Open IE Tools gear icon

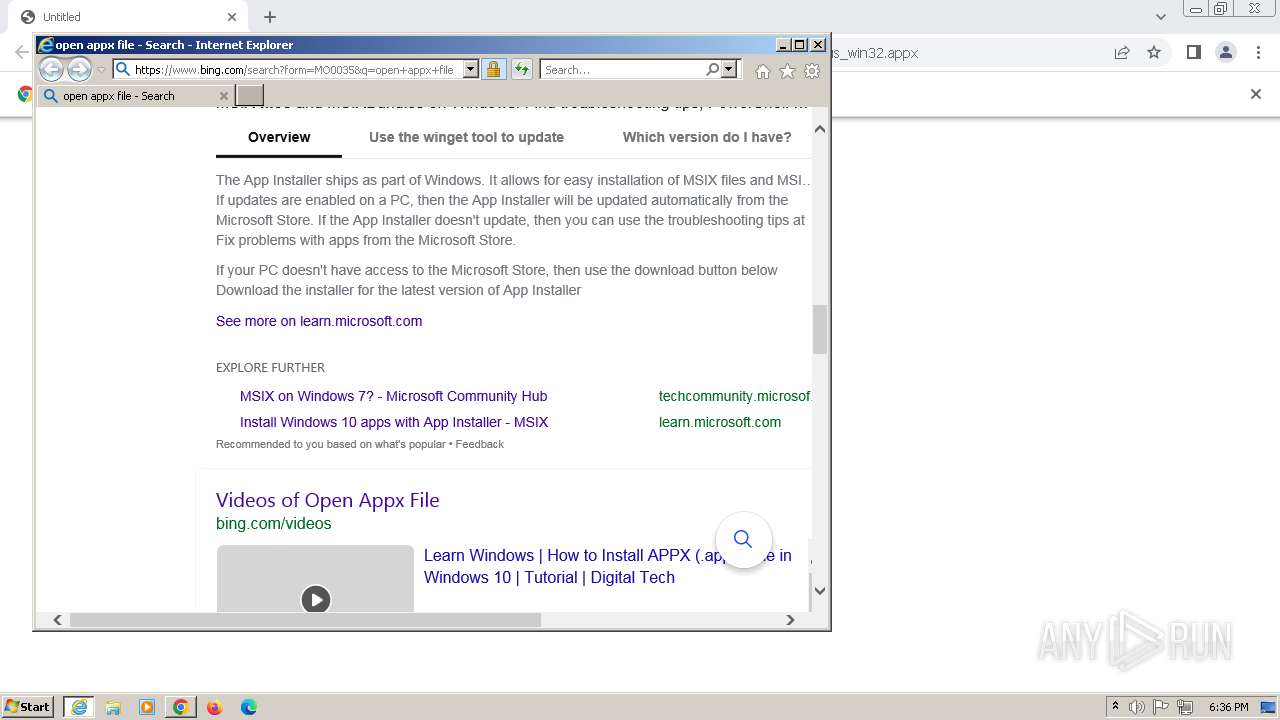click(x=812, y=71)
